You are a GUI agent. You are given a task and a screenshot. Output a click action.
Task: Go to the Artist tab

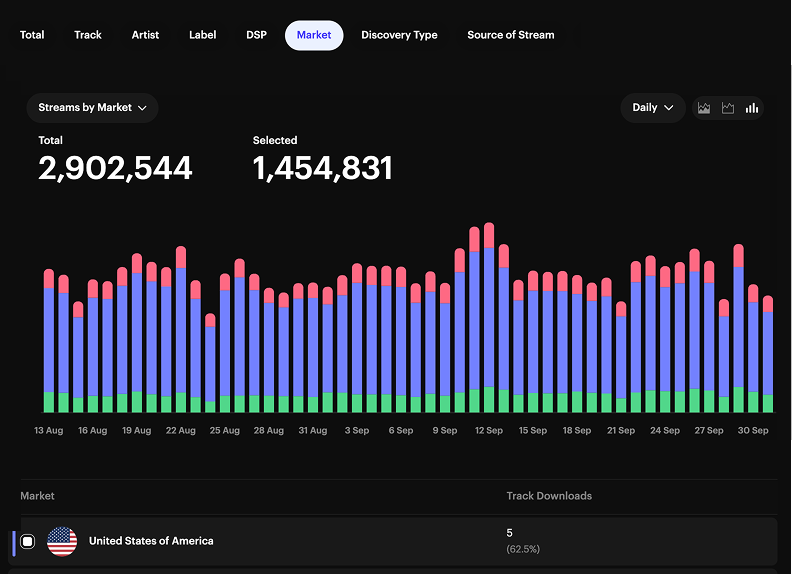pyautogui.click(x=145, y=35)
